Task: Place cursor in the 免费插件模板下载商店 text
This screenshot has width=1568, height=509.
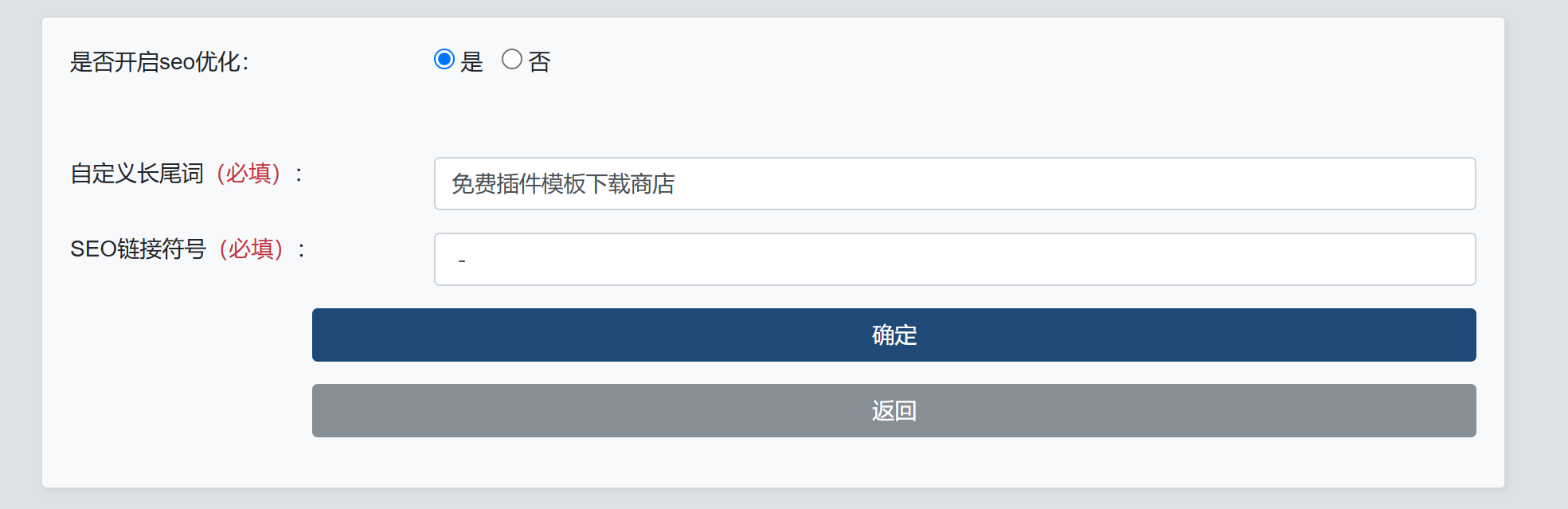Action: [563, 184]
